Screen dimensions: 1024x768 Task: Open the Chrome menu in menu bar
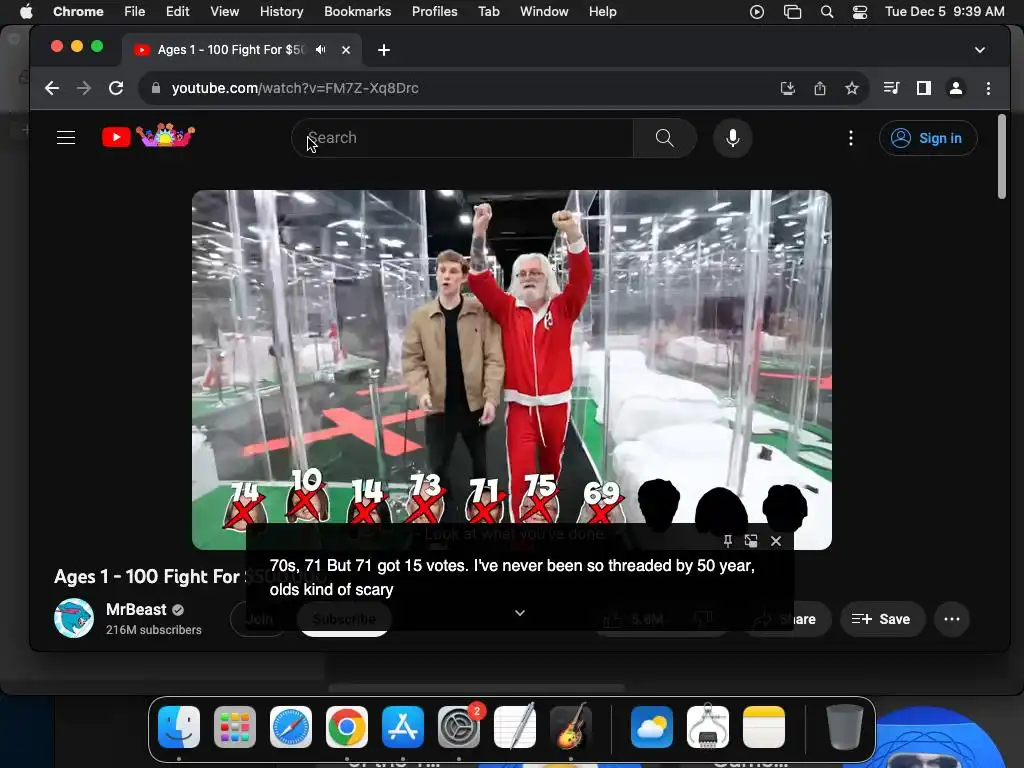[x=78, y=12]
